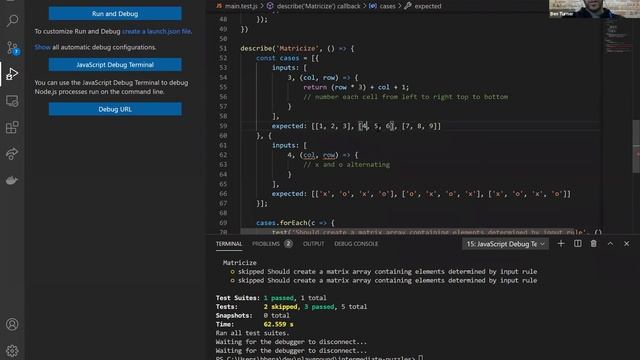Open the Manage gear icon
The width and height of the screenshot is (640, 360).
pos(12,351)
